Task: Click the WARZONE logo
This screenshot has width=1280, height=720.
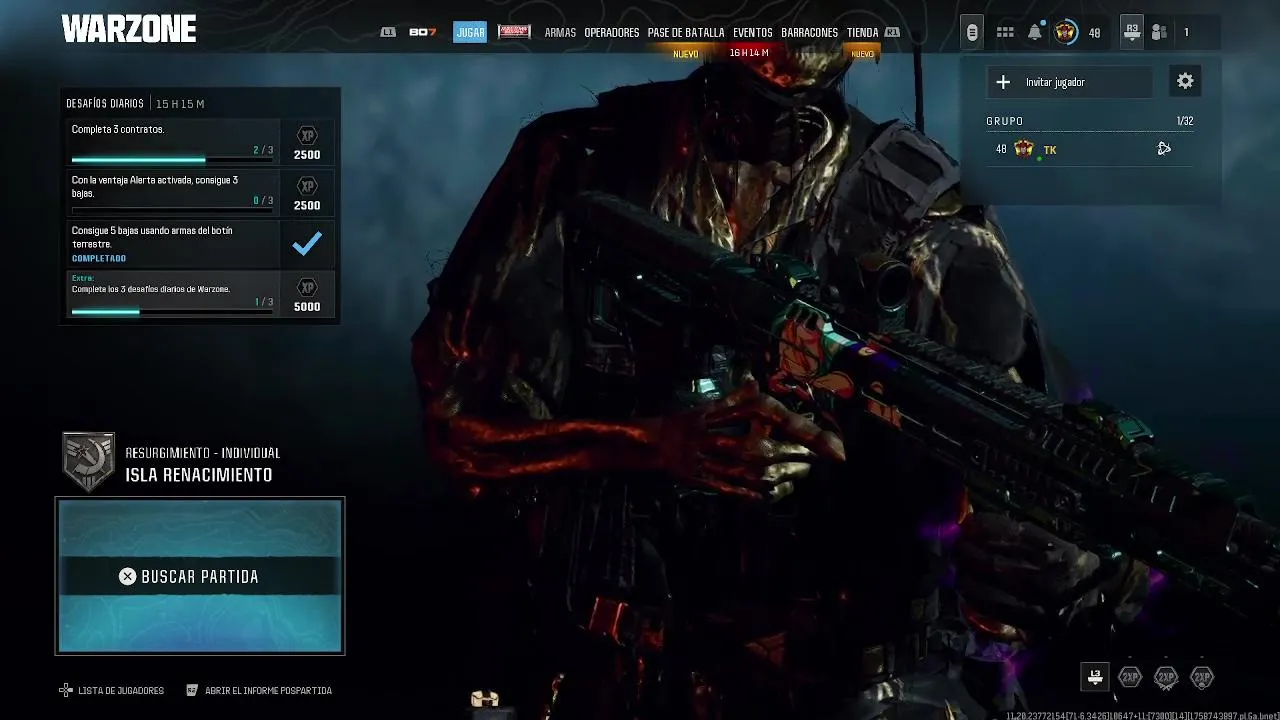Action: click(129, 30)
